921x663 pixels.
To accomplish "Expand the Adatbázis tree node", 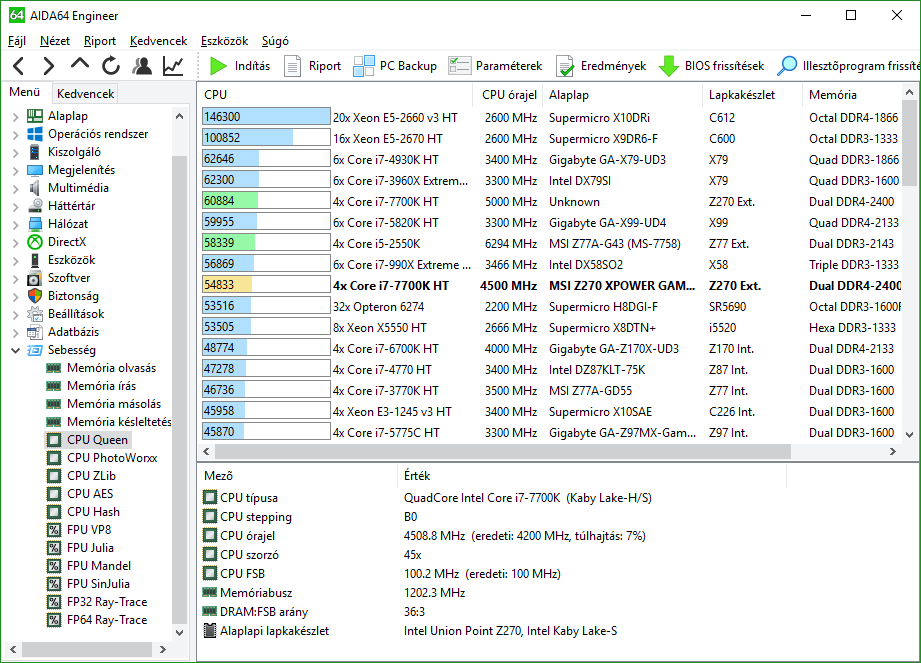I will click(16, 332).
